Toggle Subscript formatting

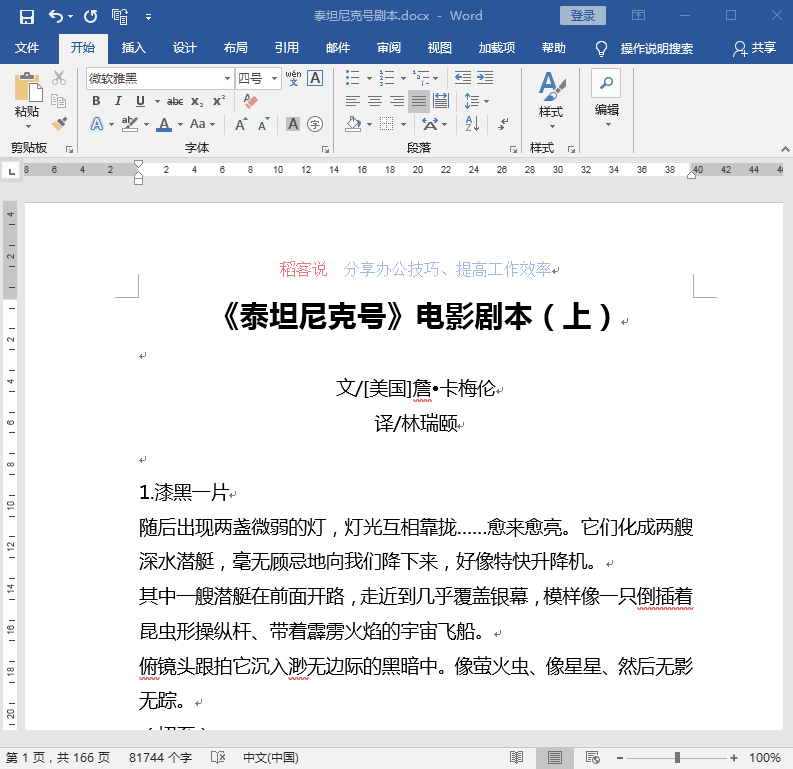(197, 102)
